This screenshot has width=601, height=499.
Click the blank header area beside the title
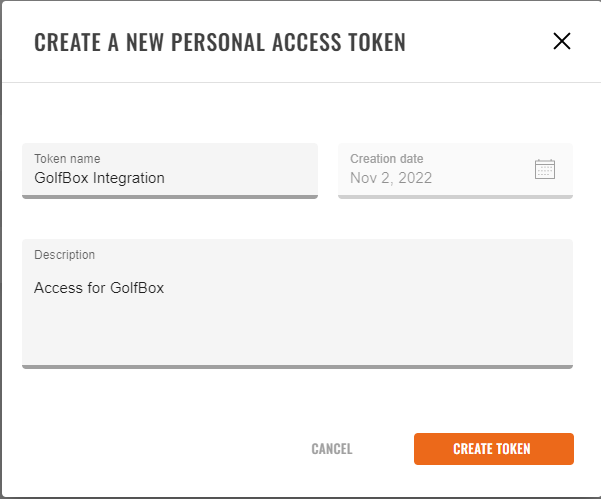(x=480, y=42)
